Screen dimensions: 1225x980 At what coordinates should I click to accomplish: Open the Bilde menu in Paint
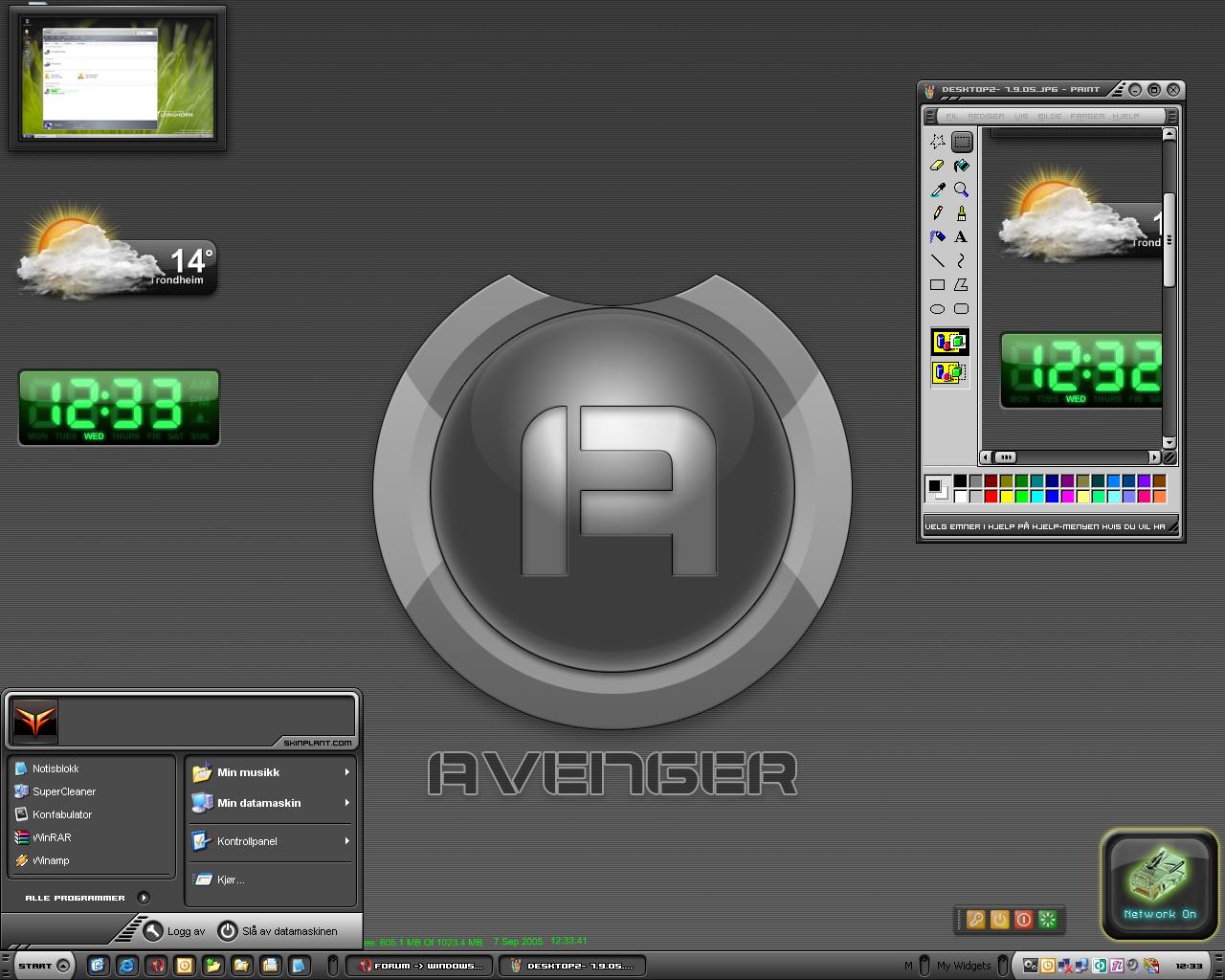click(1050, 116)
